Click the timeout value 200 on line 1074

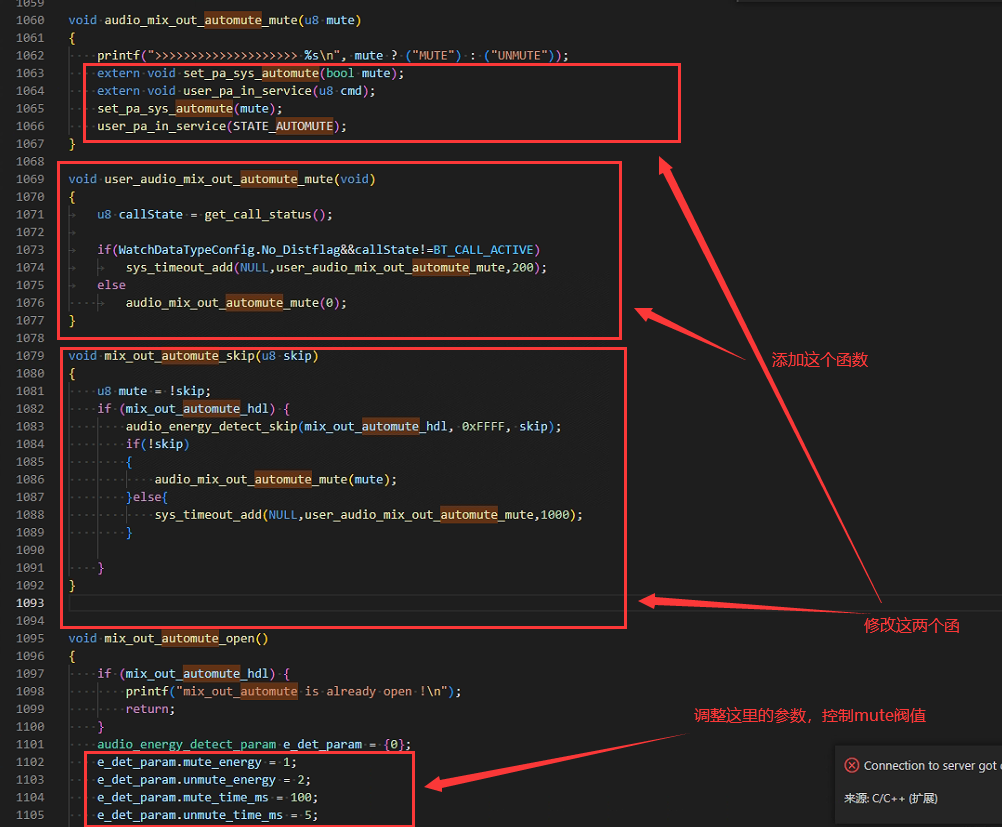523,268
